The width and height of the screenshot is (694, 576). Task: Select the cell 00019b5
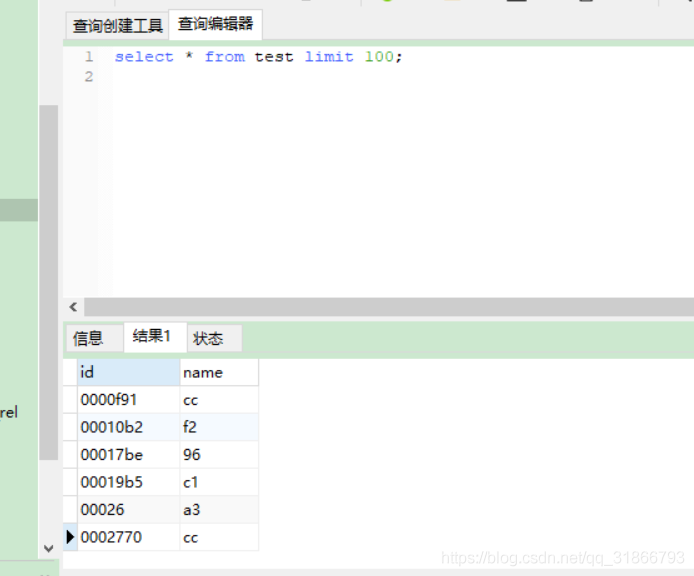click(128, 482)
